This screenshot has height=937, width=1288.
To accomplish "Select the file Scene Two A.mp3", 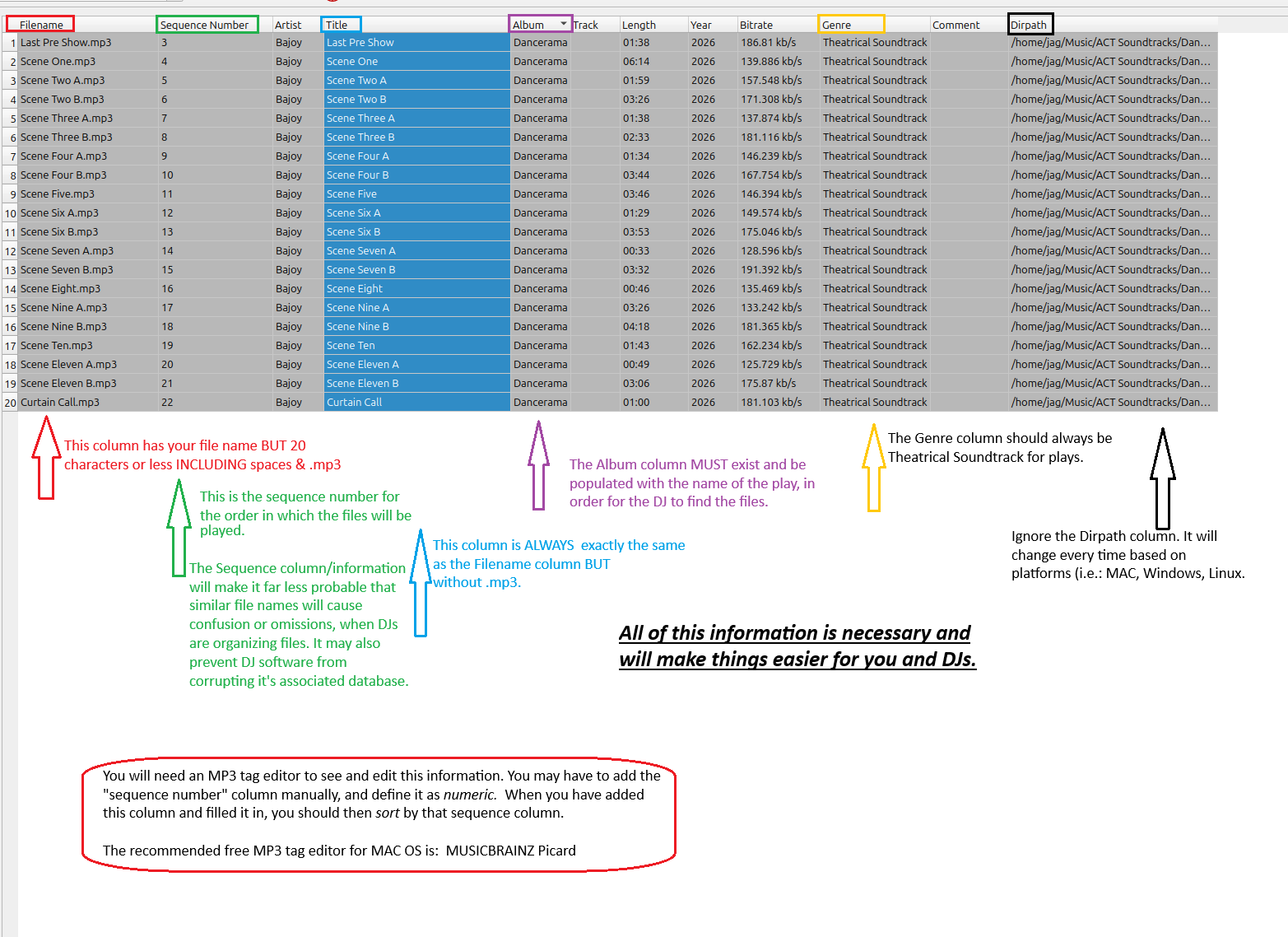I will point(63,80).
